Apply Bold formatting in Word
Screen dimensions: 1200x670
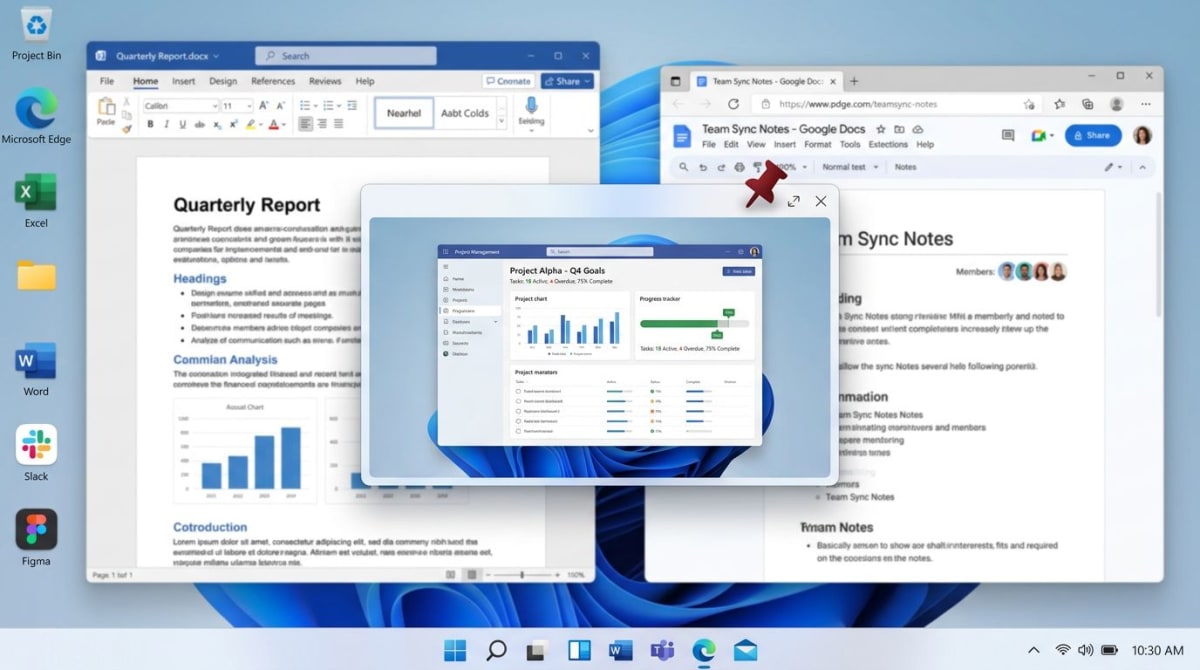150,124
